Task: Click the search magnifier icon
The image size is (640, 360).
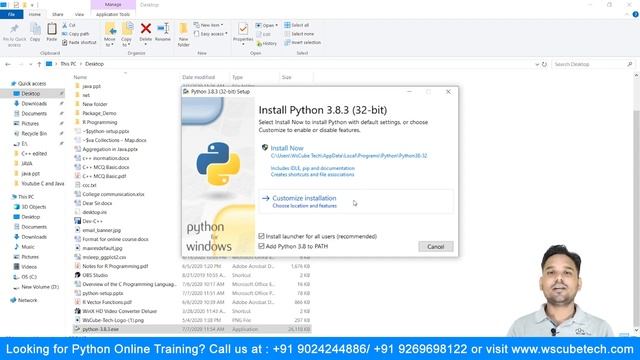Action: click(629, 64)
